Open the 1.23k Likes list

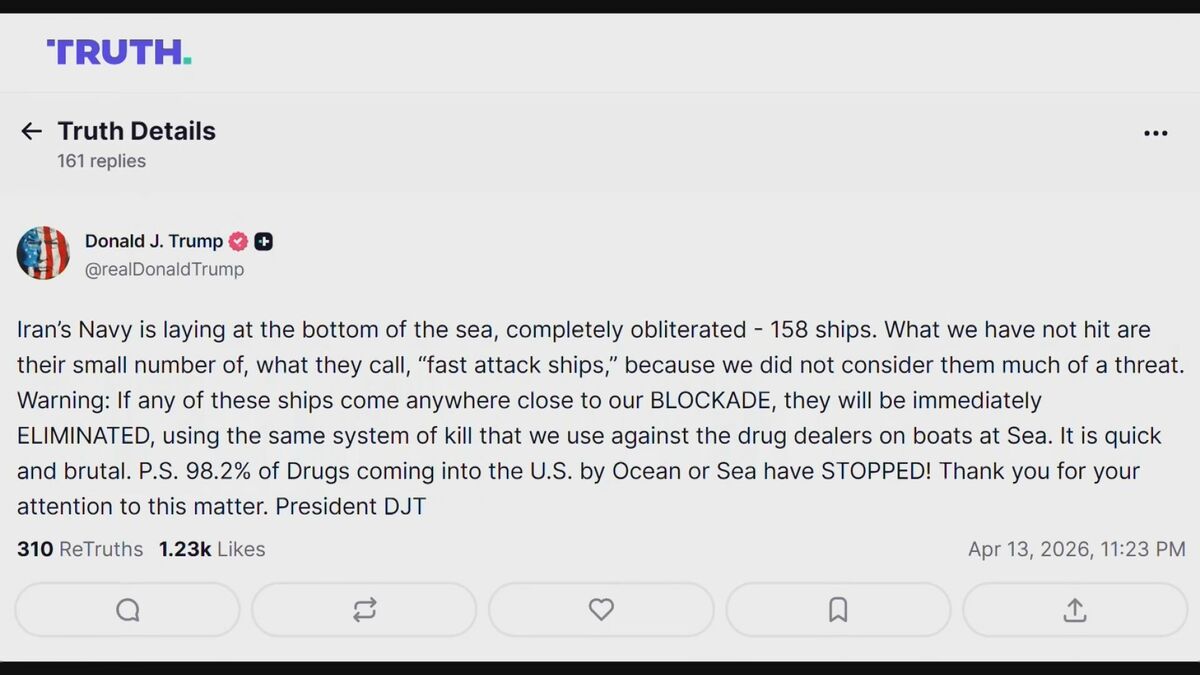point(212,549)
